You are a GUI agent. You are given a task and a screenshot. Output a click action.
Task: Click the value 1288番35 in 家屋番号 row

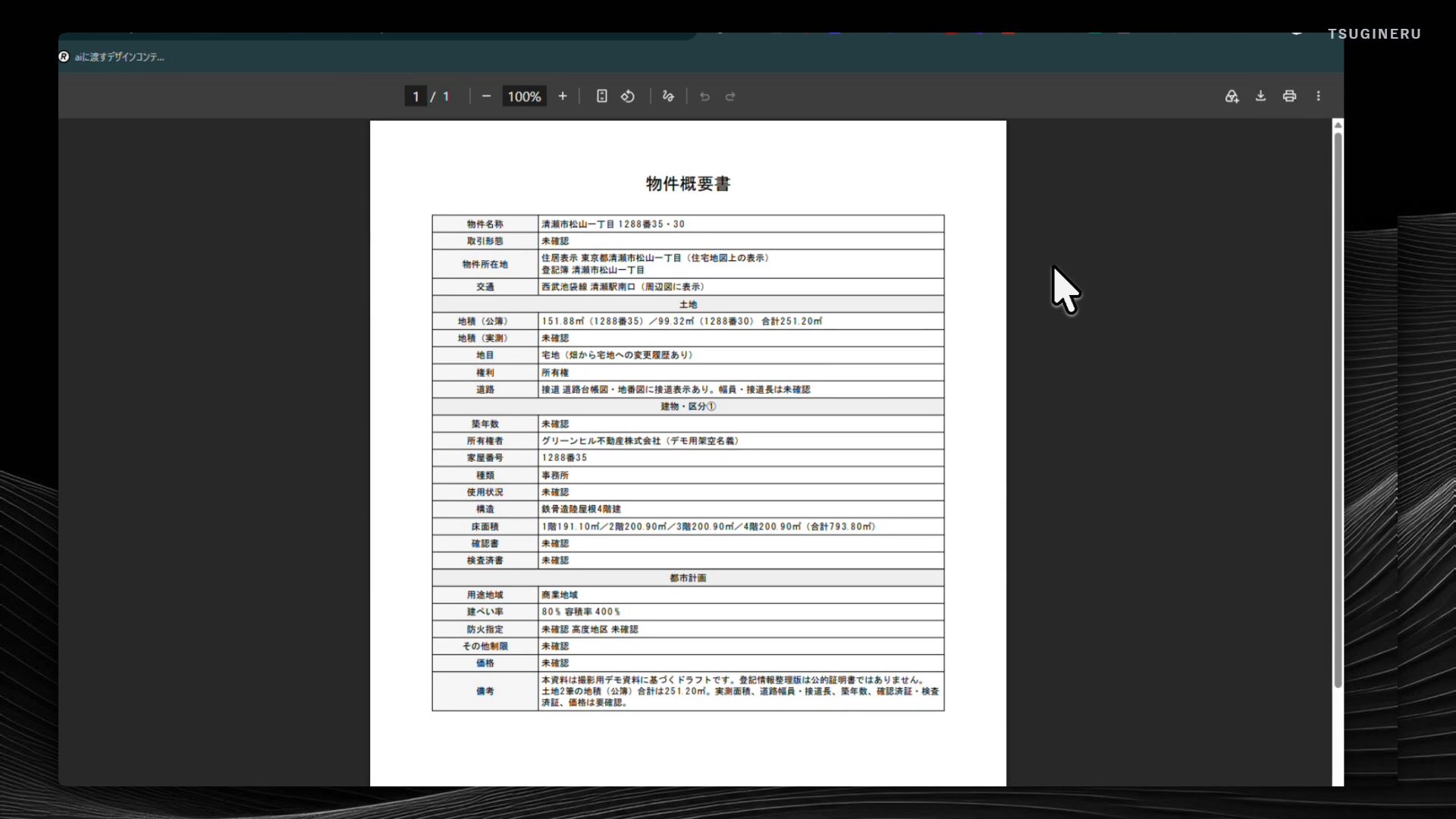pyautogui.click(x=564, y=458)
